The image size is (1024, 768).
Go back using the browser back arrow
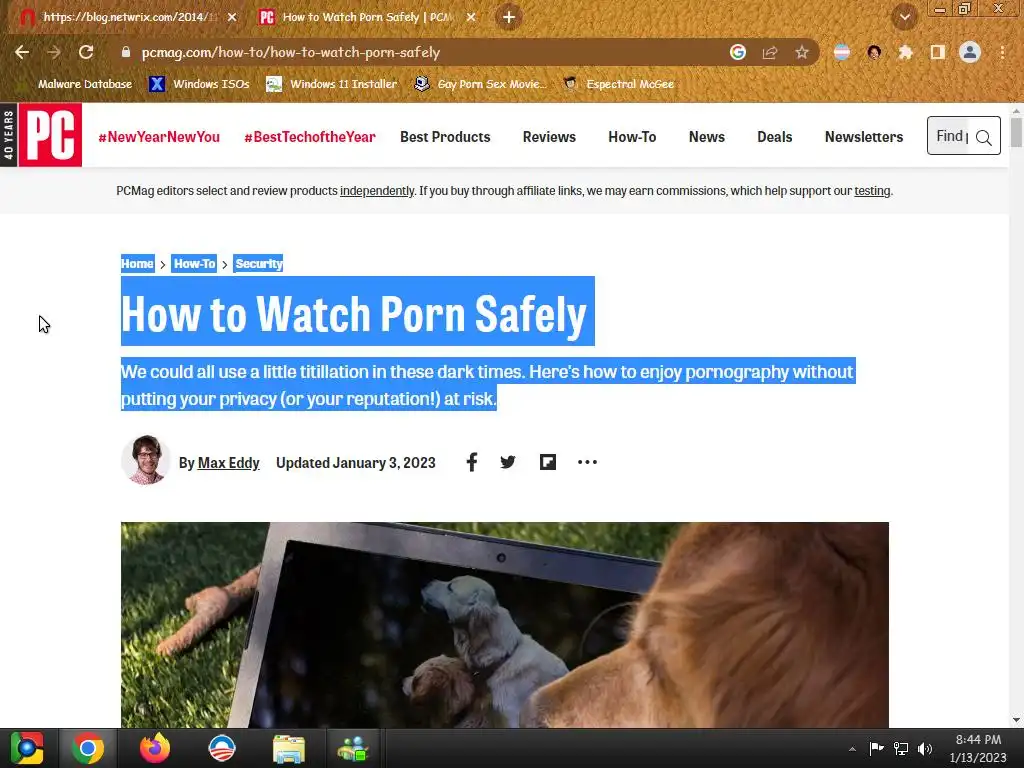pyautogui.click(x=22, y=52)
